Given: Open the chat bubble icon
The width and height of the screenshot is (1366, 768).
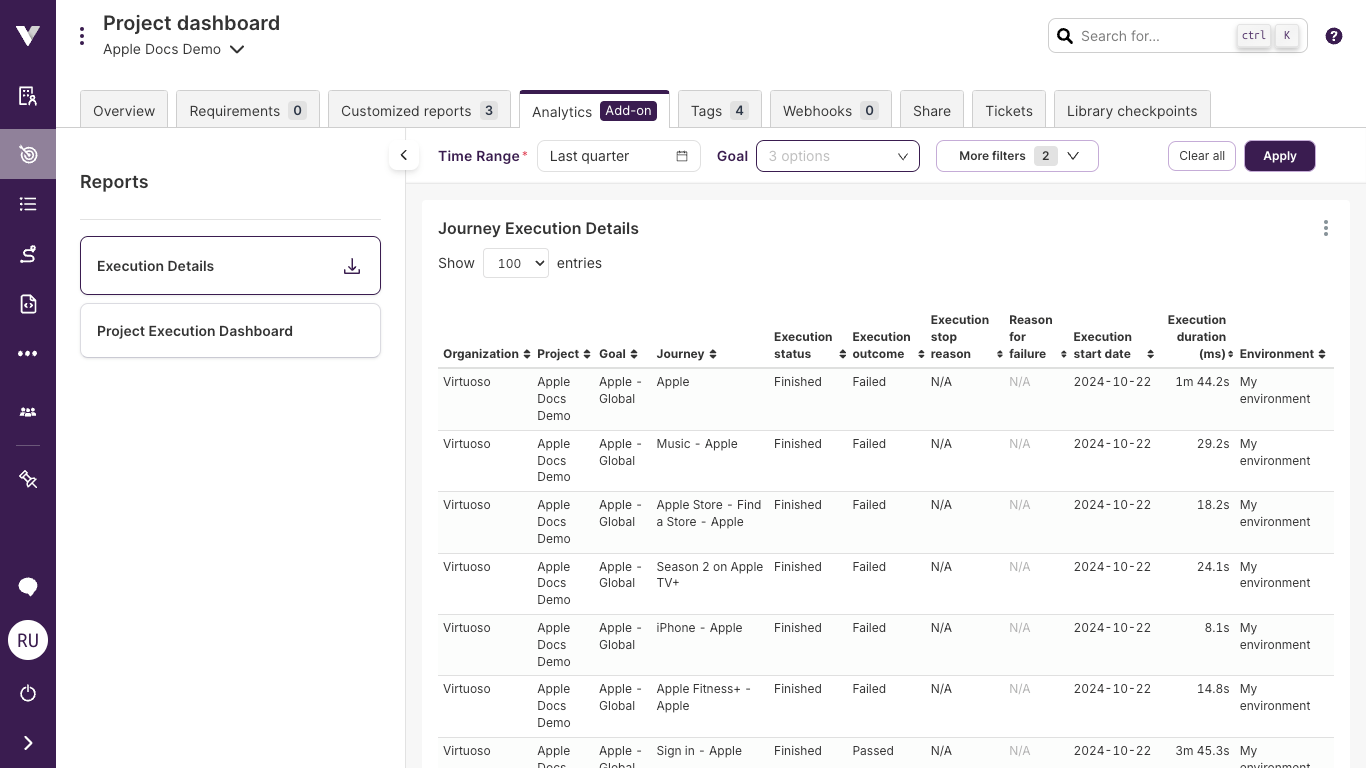Looking at the screenshot, I should click(28, 587).
